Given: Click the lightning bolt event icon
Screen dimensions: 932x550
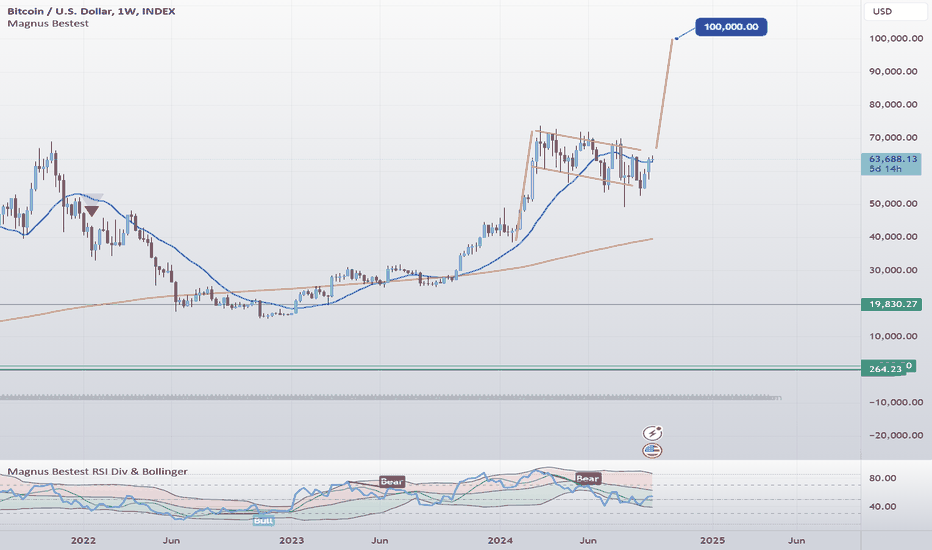Looking at the screenshot, I should pos(653,433).
